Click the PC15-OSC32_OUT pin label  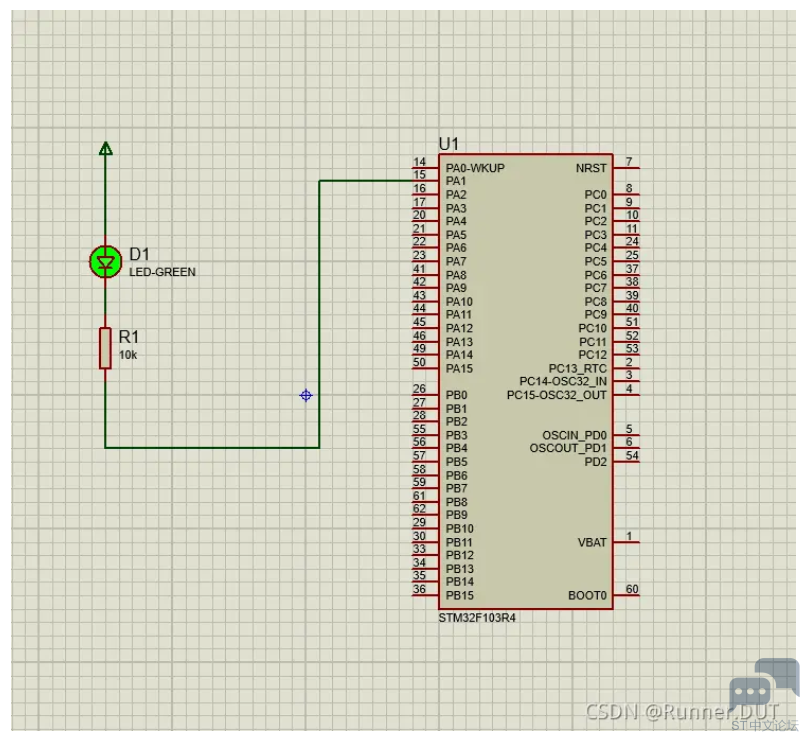pos(557,395)
